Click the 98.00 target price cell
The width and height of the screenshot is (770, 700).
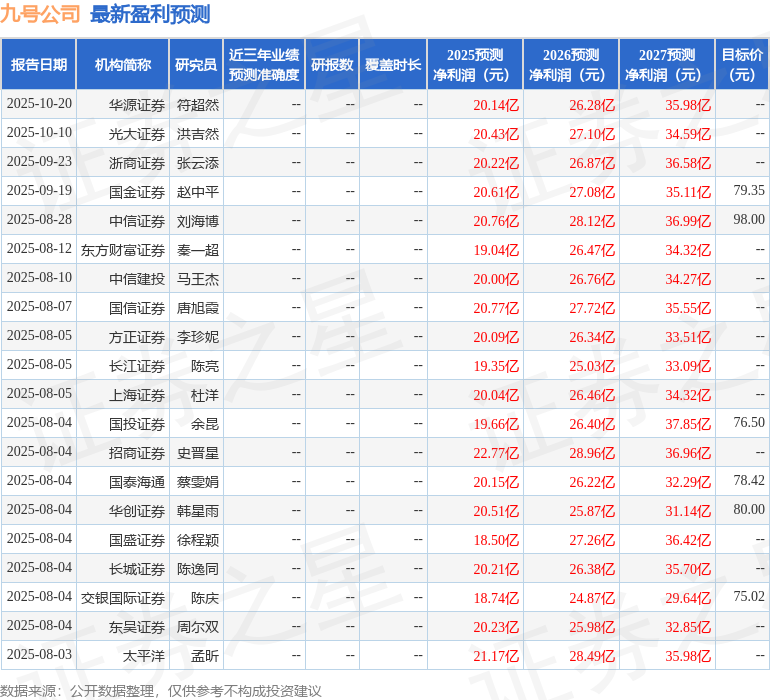pos(748,220)
